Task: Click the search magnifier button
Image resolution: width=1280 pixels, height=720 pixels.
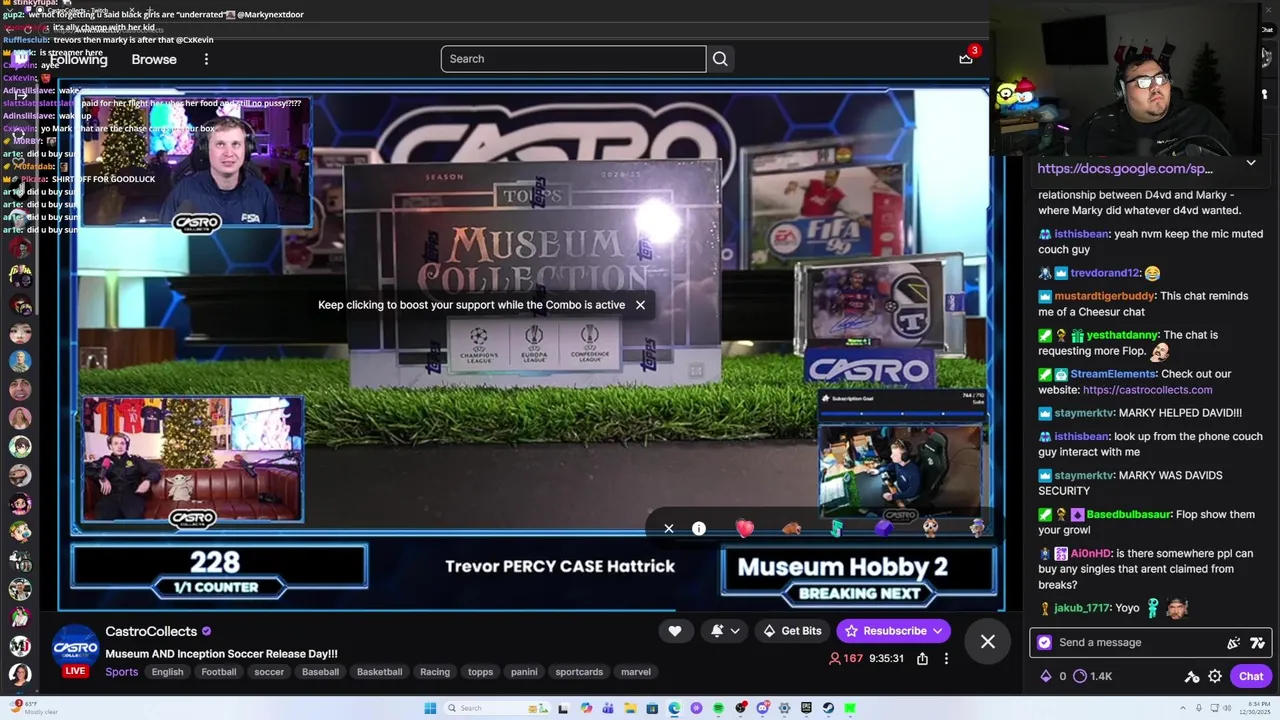Action: click(x=720, y=59)
